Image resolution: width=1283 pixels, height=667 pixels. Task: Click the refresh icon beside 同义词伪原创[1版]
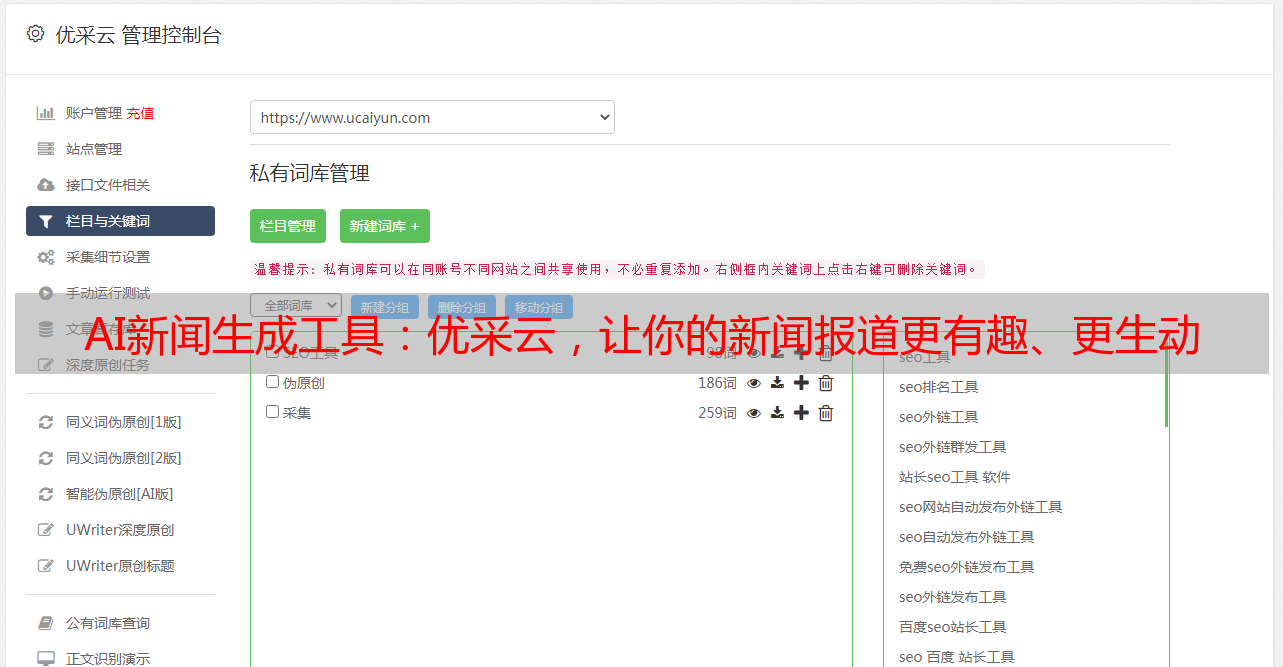pyautogui.click(x=45, y=422)
